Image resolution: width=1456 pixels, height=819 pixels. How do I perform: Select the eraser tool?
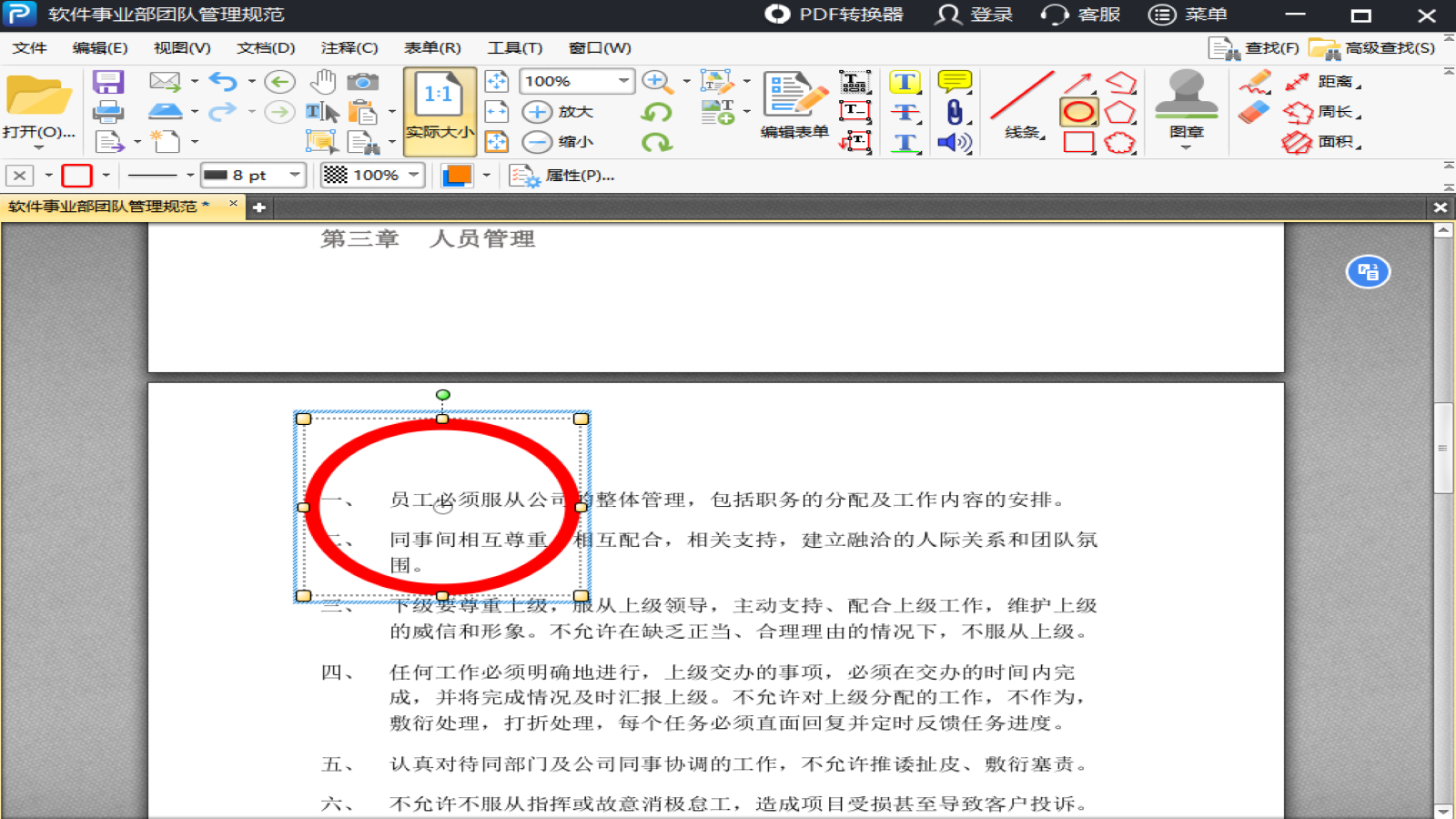coord(1254,113)
